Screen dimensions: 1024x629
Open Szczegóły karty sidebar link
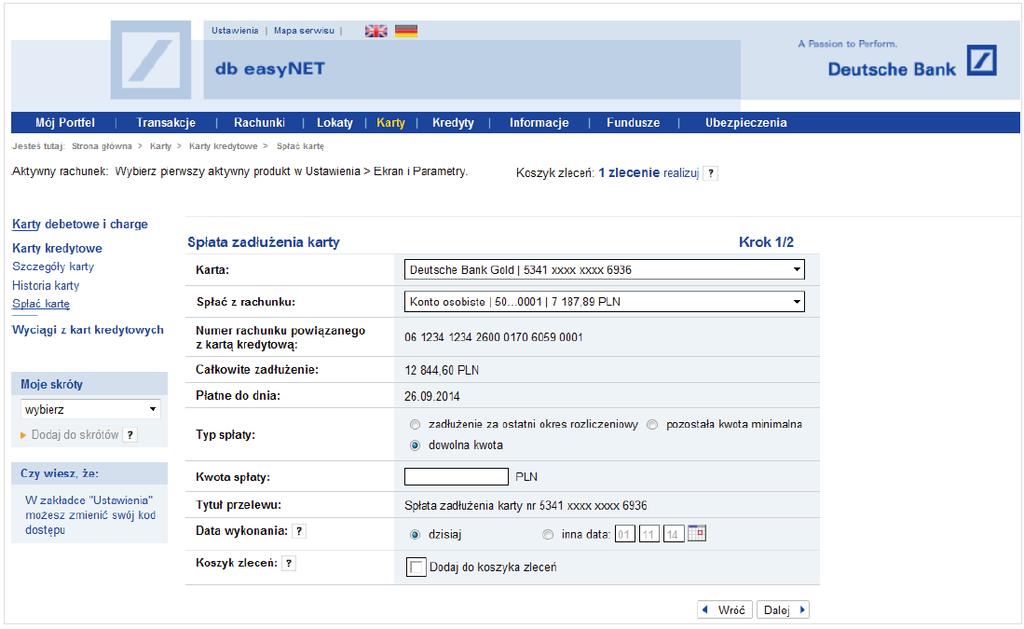(x=53, y=266)
